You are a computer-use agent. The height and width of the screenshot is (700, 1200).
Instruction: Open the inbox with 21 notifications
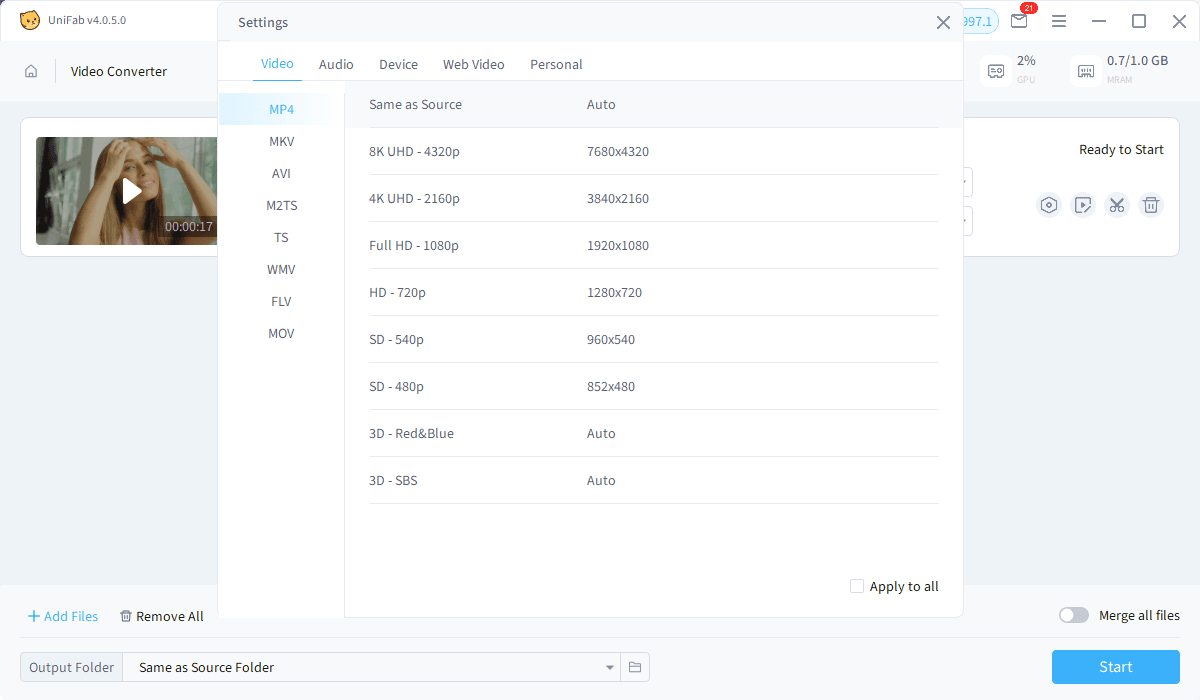point(1019,20)
